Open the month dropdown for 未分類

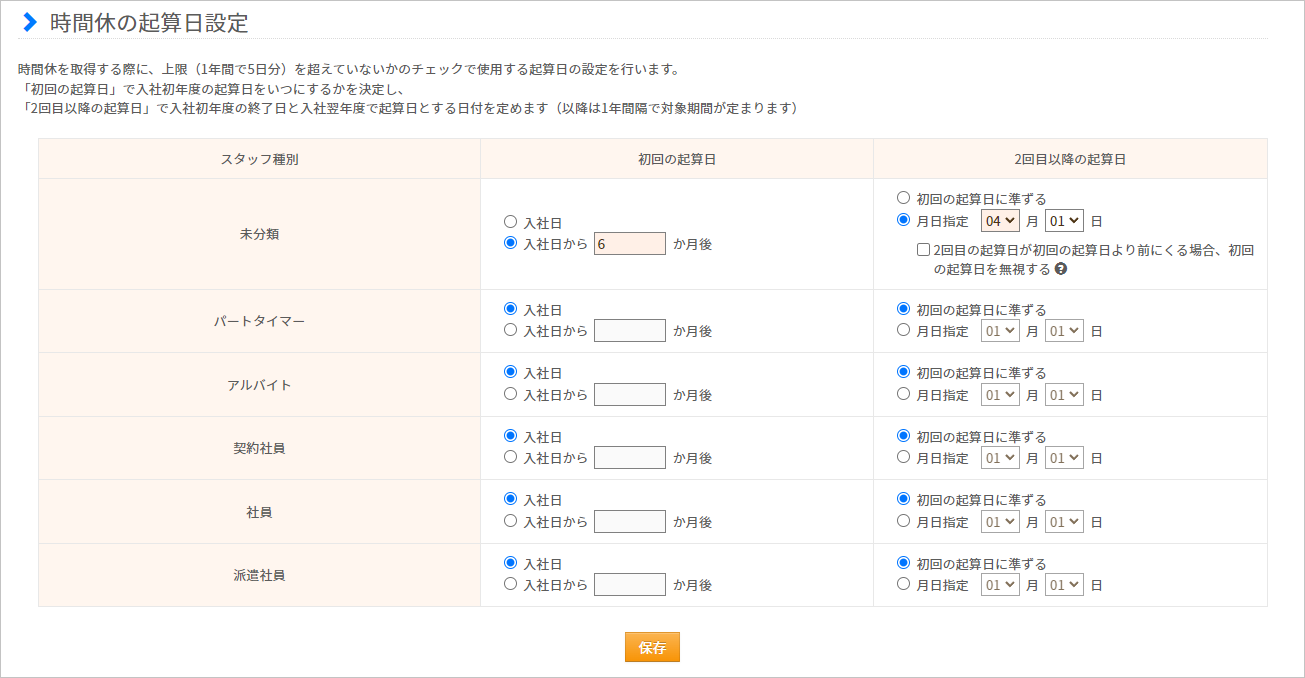click(1000, 220)
